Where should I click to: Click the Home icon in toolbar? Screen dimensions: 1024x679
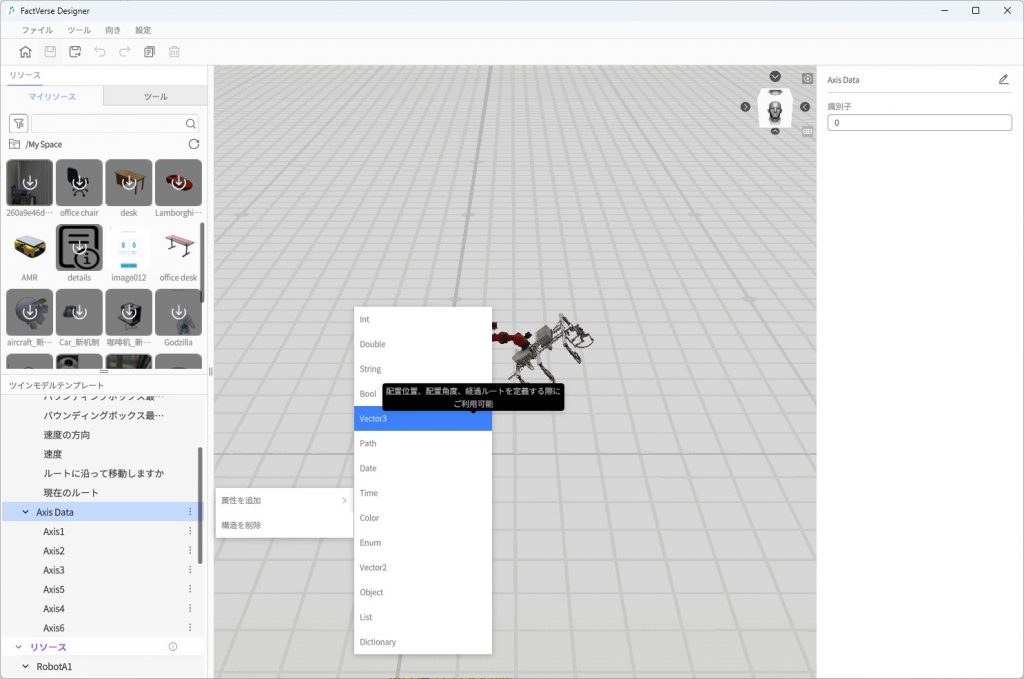click(x=25, y=52)
